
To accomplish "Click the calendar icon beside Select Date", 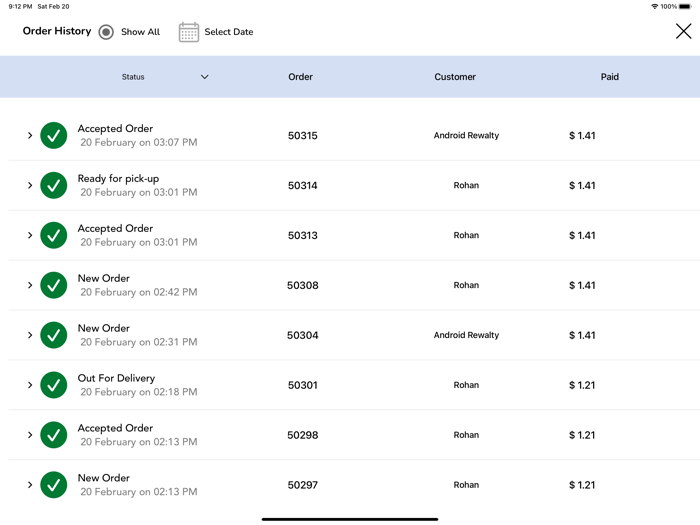I will click(189, 32).
